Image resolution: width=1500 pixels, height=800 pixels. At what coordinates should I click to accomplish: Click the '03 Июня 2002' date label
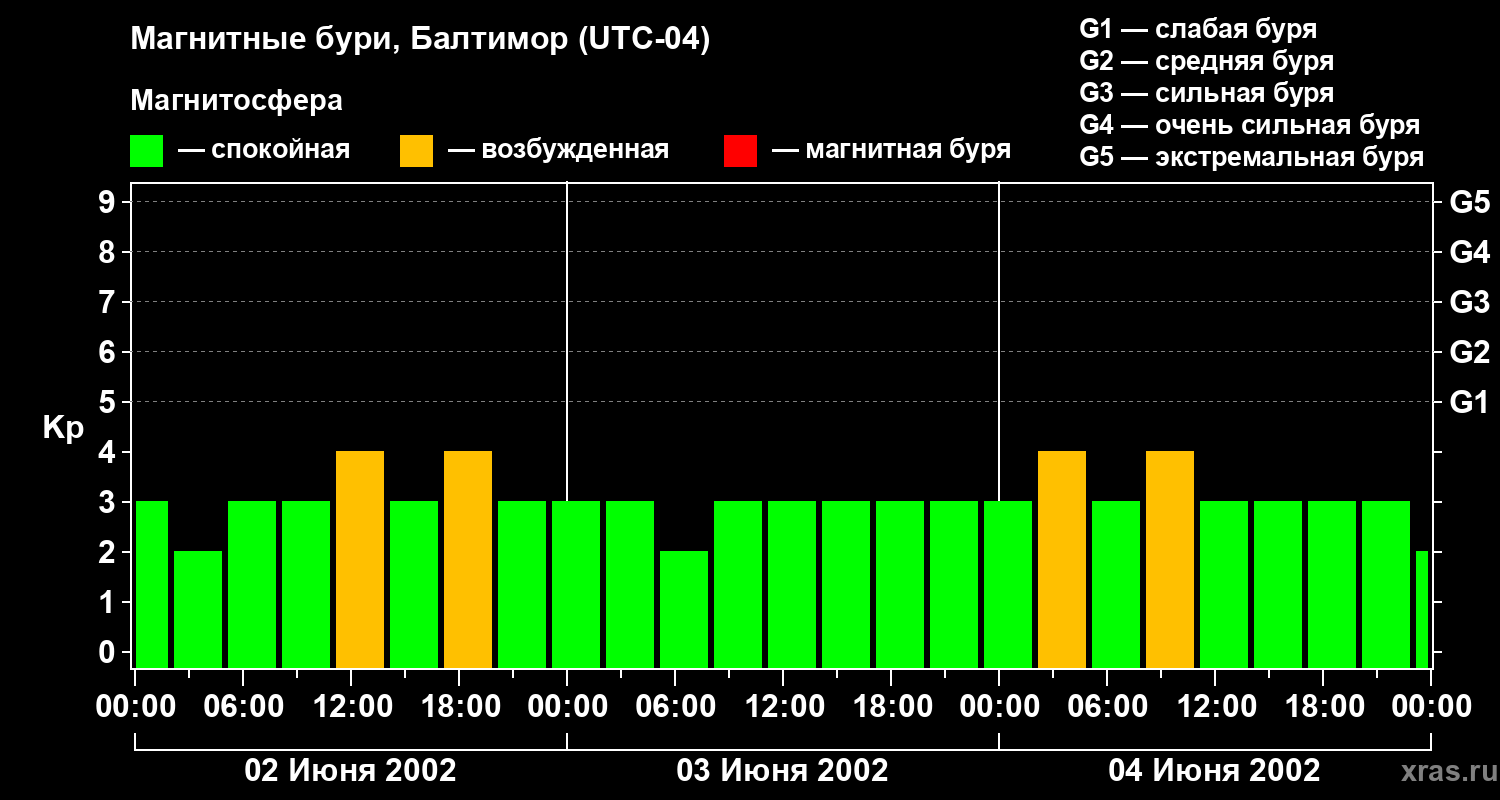(782, 771)
